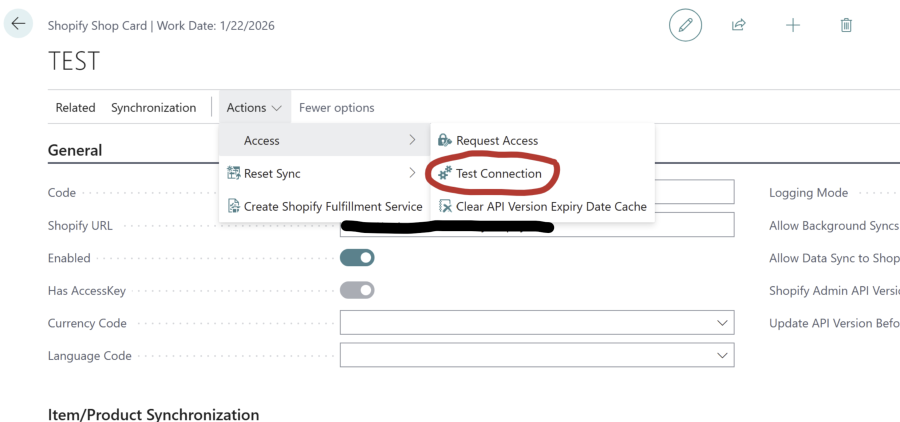Open the Currency Code dropdown
Image resolution: width=900 pixels, height=422 pixels.
(722, 323)
